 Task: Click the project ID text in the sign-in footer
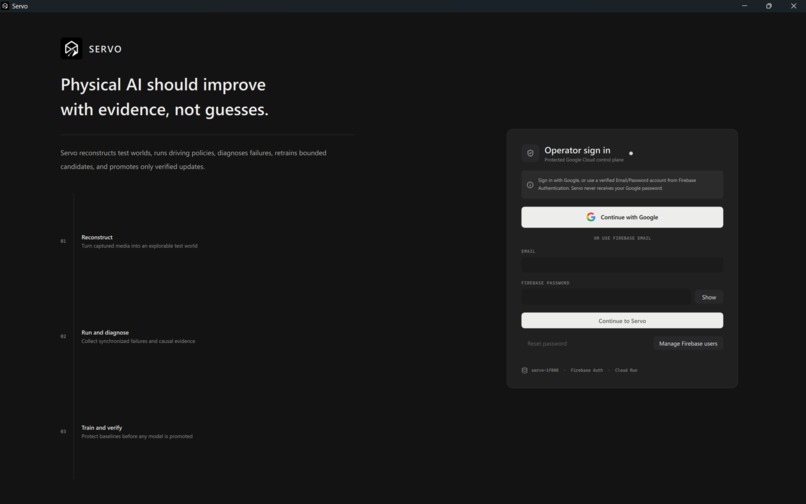click(545, 370)
